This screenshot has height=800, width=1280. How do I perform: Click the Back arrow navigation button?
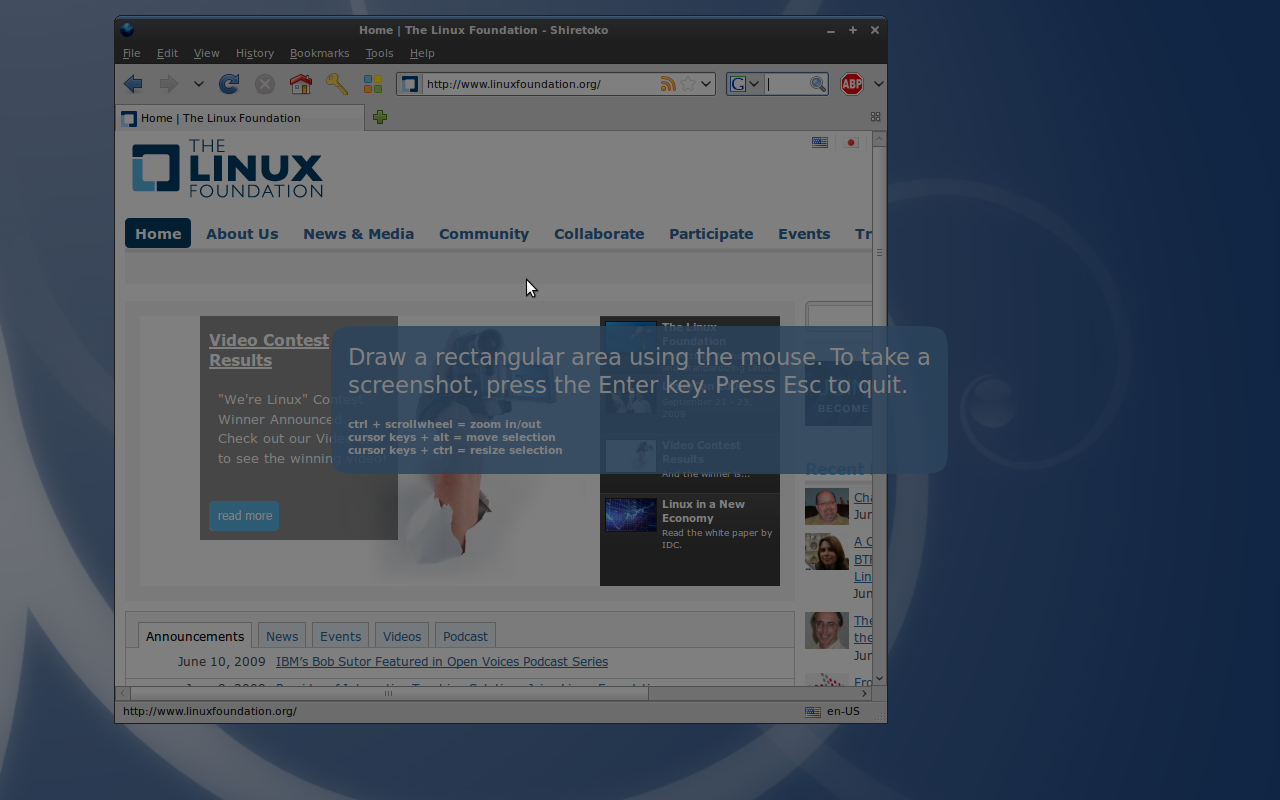pos(133,84)
